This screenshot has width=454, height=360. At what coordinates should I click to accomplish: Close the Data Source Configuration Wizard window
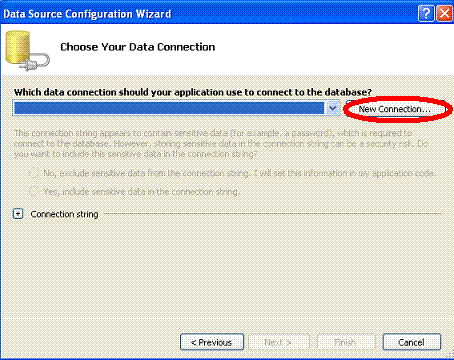(x=444, y=14)
